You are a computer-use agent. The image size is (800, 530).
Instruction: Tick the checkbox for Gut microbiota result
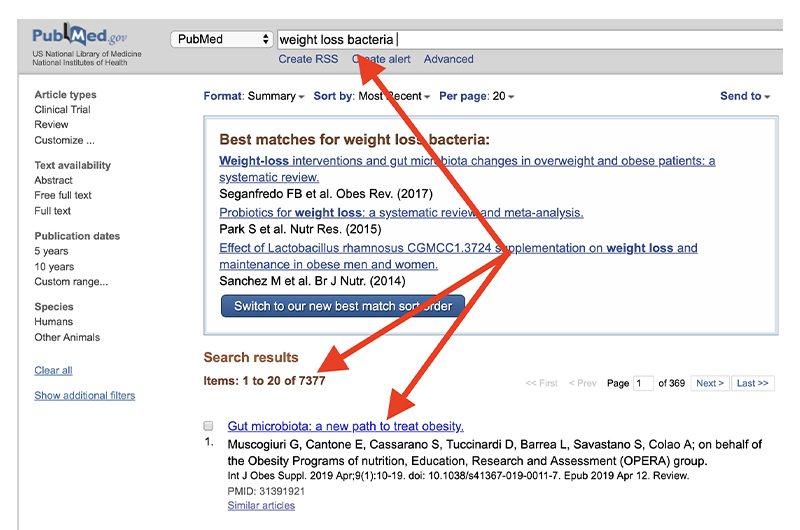click(209, 426)
